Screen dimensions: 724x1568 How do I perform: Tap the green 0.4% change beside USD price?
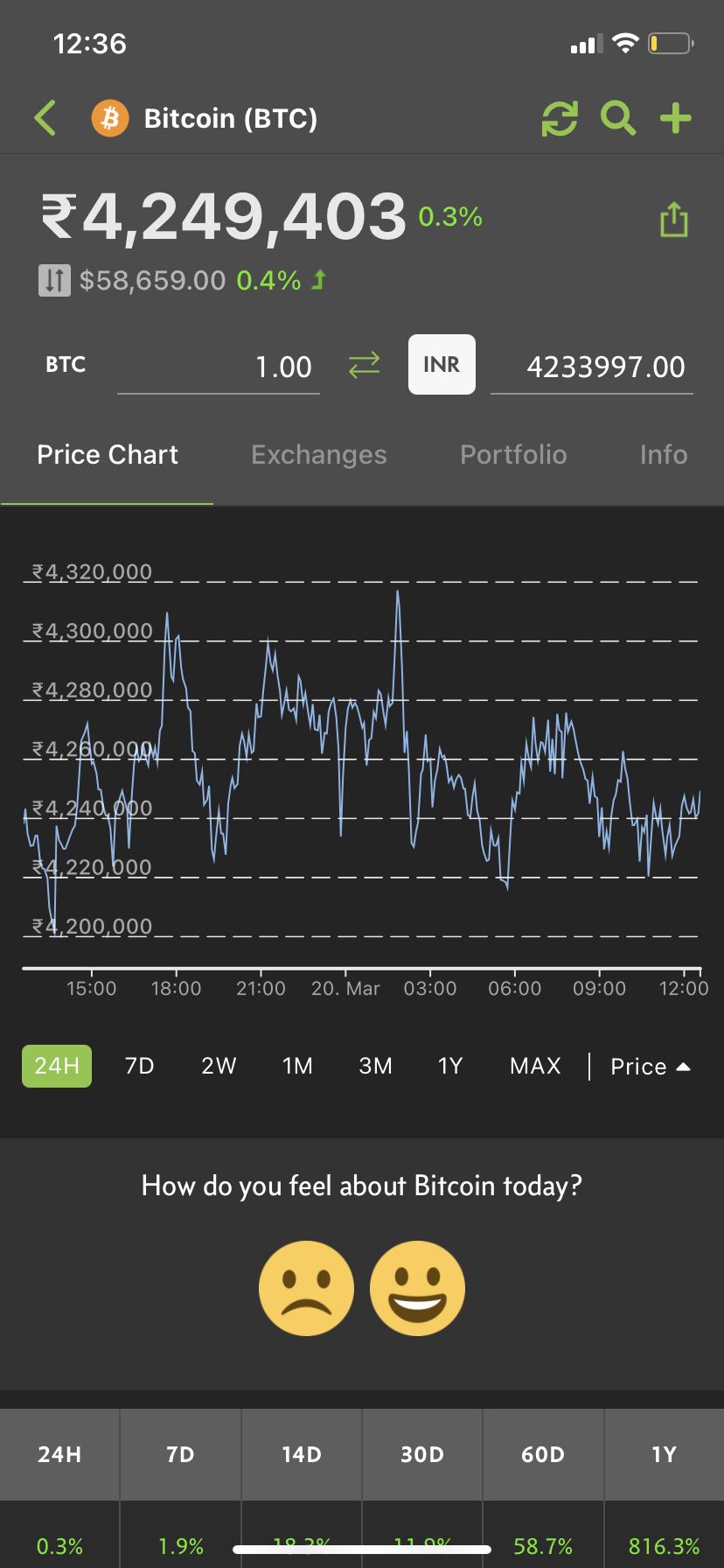point(268,281)
